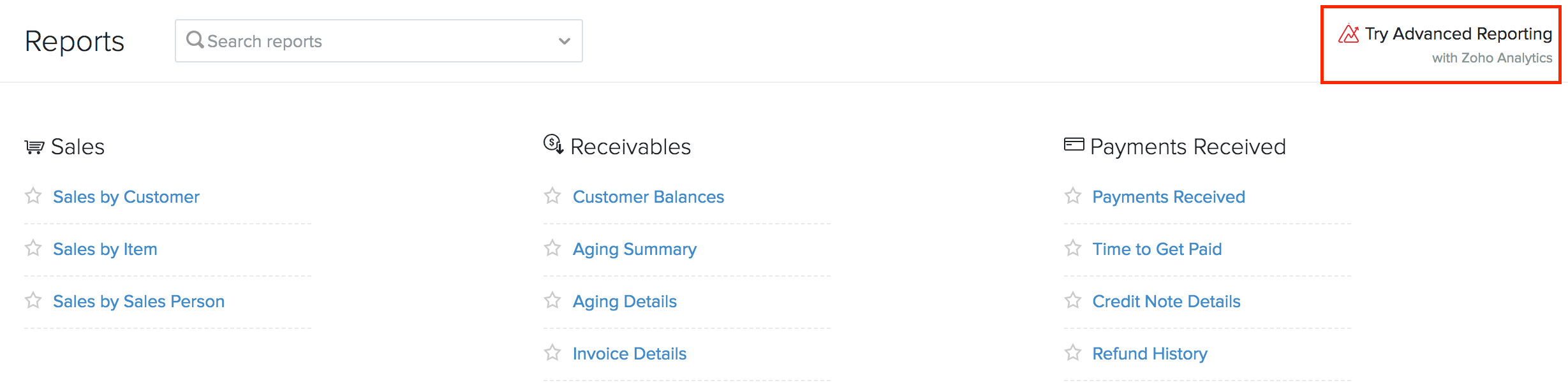Viewport: 1568px width, 385px height.
Task: Open Try Advanced Reporting with Zoho Analytics
Action: click(1458, 34)
